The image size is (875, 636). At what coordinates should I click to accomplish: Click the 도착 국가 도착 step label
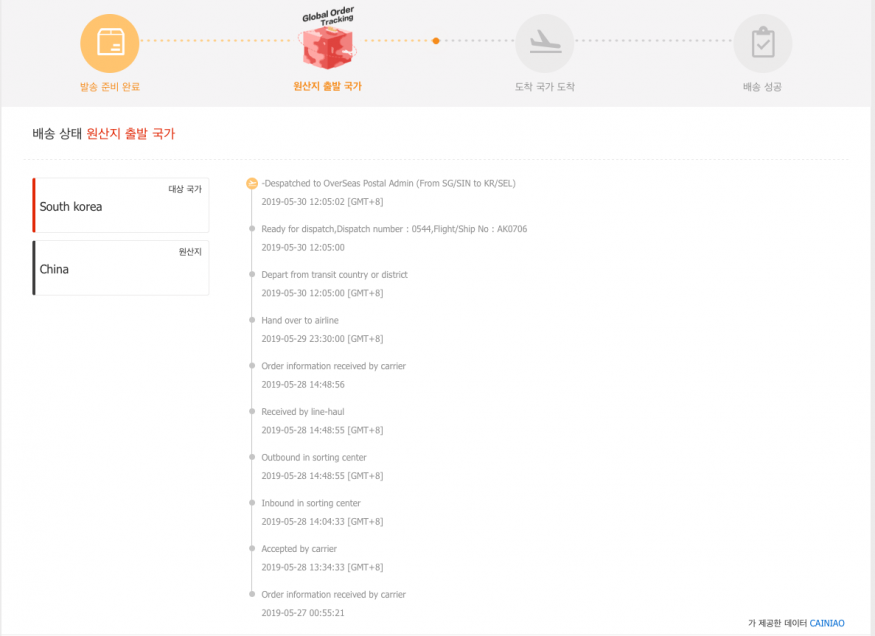click(545, 86)
